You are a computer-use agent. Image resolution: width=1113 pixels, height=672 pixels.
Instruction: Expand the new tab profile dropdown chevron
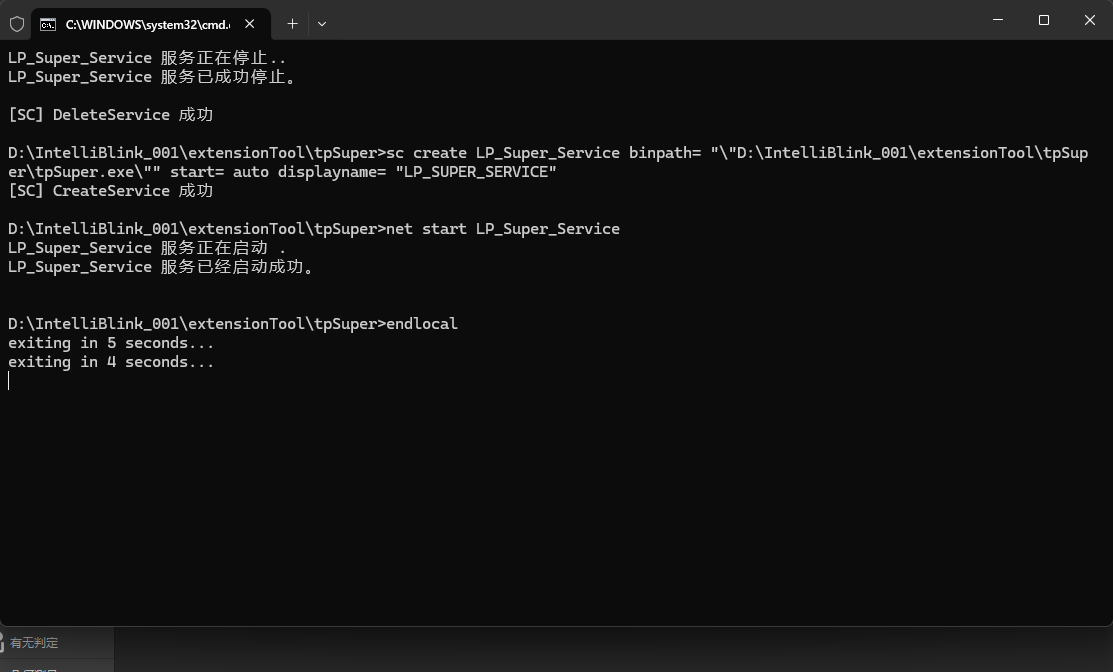[322, 24]
